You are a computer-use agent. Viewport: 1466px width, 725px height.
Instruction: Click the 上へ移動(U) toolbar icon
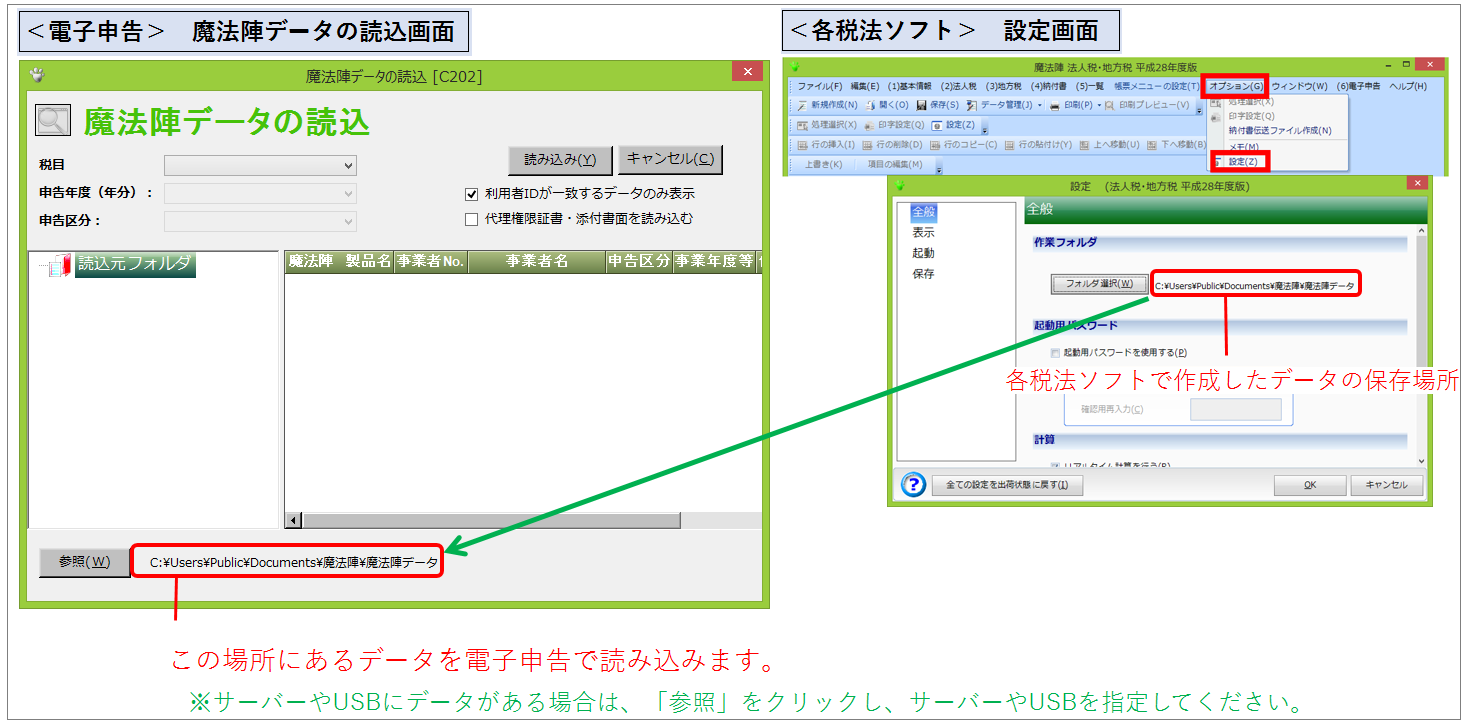point(1083,145)
